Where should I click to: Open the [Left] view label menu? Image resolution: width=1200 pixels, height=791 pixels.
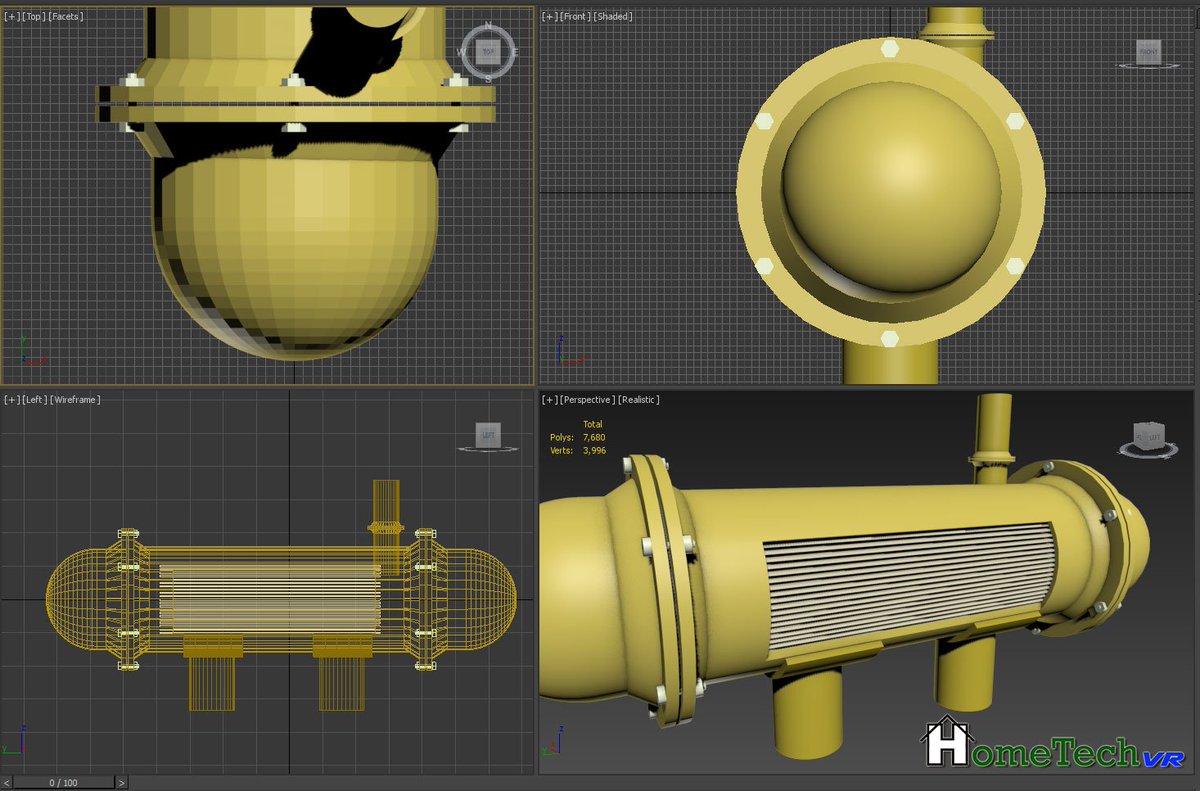click(33, 399)
